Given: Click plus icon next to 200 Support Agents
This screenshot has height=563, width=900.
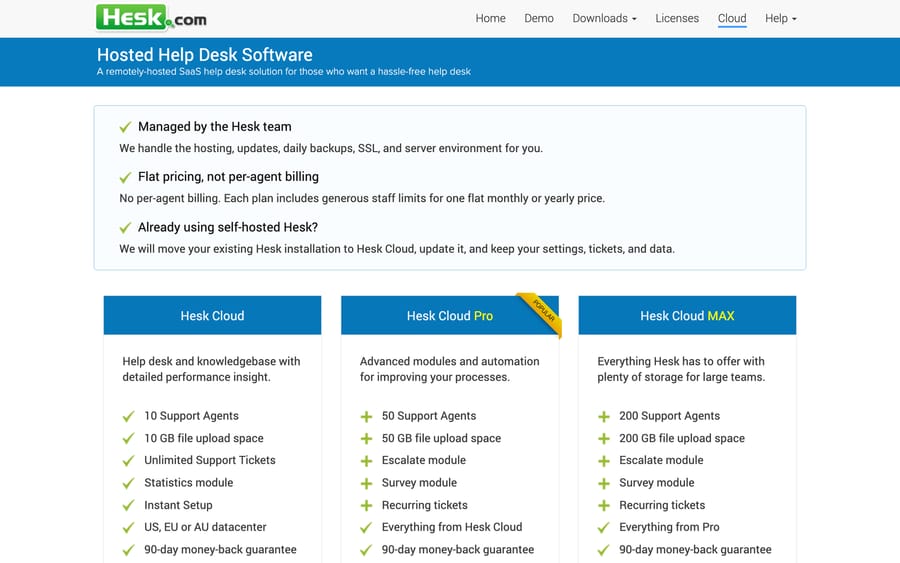Looking at the screenshot, I should click(x=604, y=417).
